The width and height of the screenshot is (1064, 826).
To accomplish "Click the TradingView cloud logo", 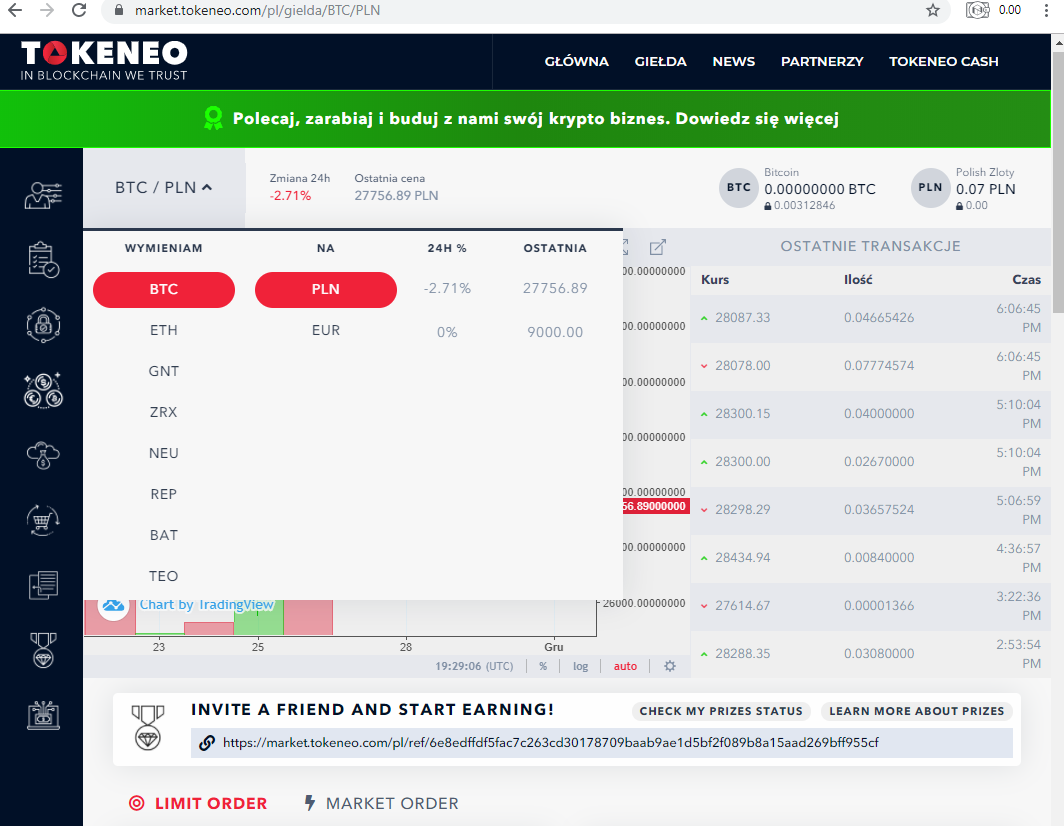I will pos(113,604).
